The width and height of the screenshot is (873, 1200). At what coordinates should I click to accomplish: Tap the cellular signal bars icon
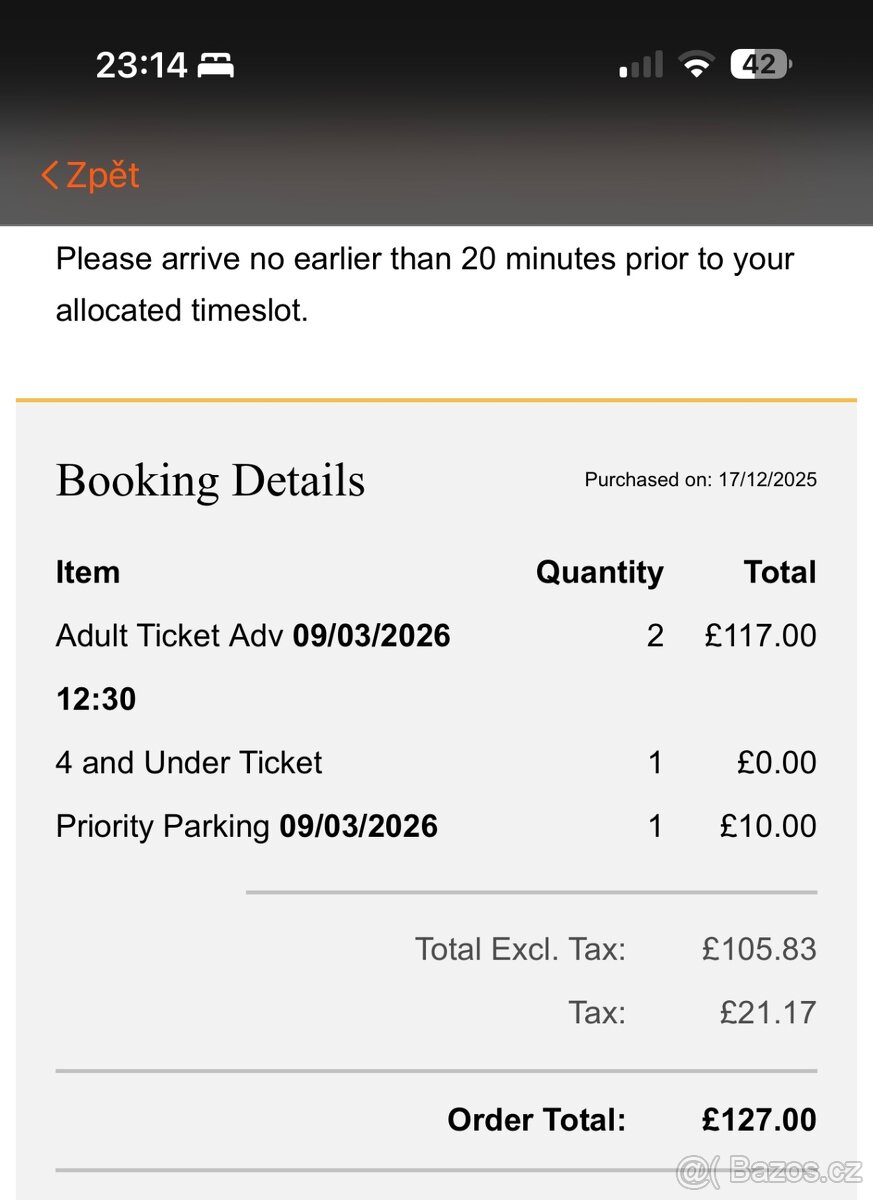[x=641, y=66]
